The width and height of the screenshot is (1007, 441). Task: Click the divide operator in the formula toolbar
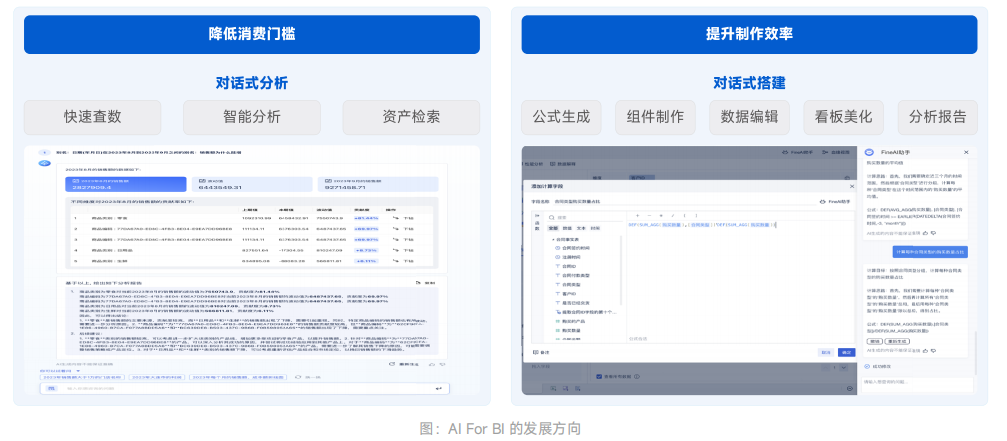pos(672,216)
